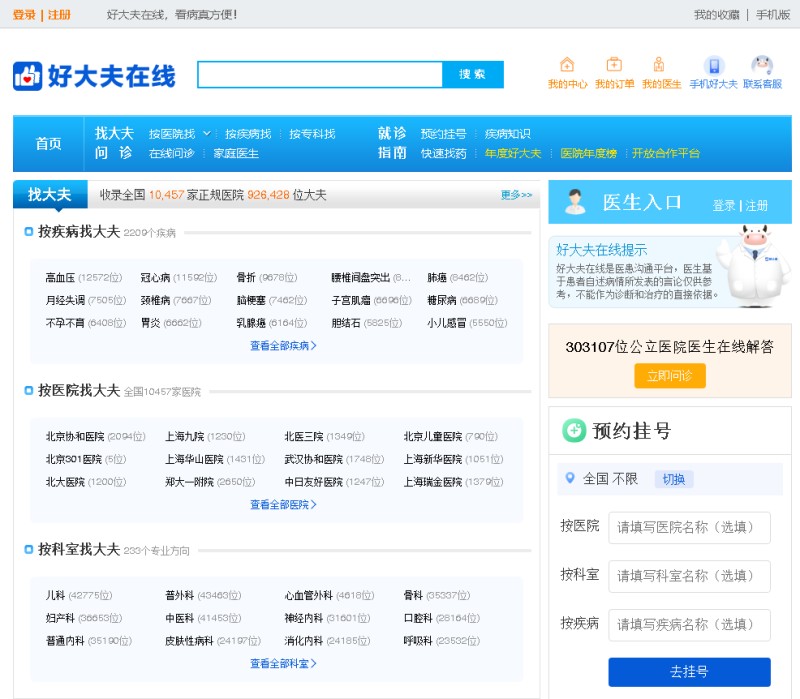Open 呼吸科 department link
800x699 pixels.
pyautogui.click(x=418, y=640)
